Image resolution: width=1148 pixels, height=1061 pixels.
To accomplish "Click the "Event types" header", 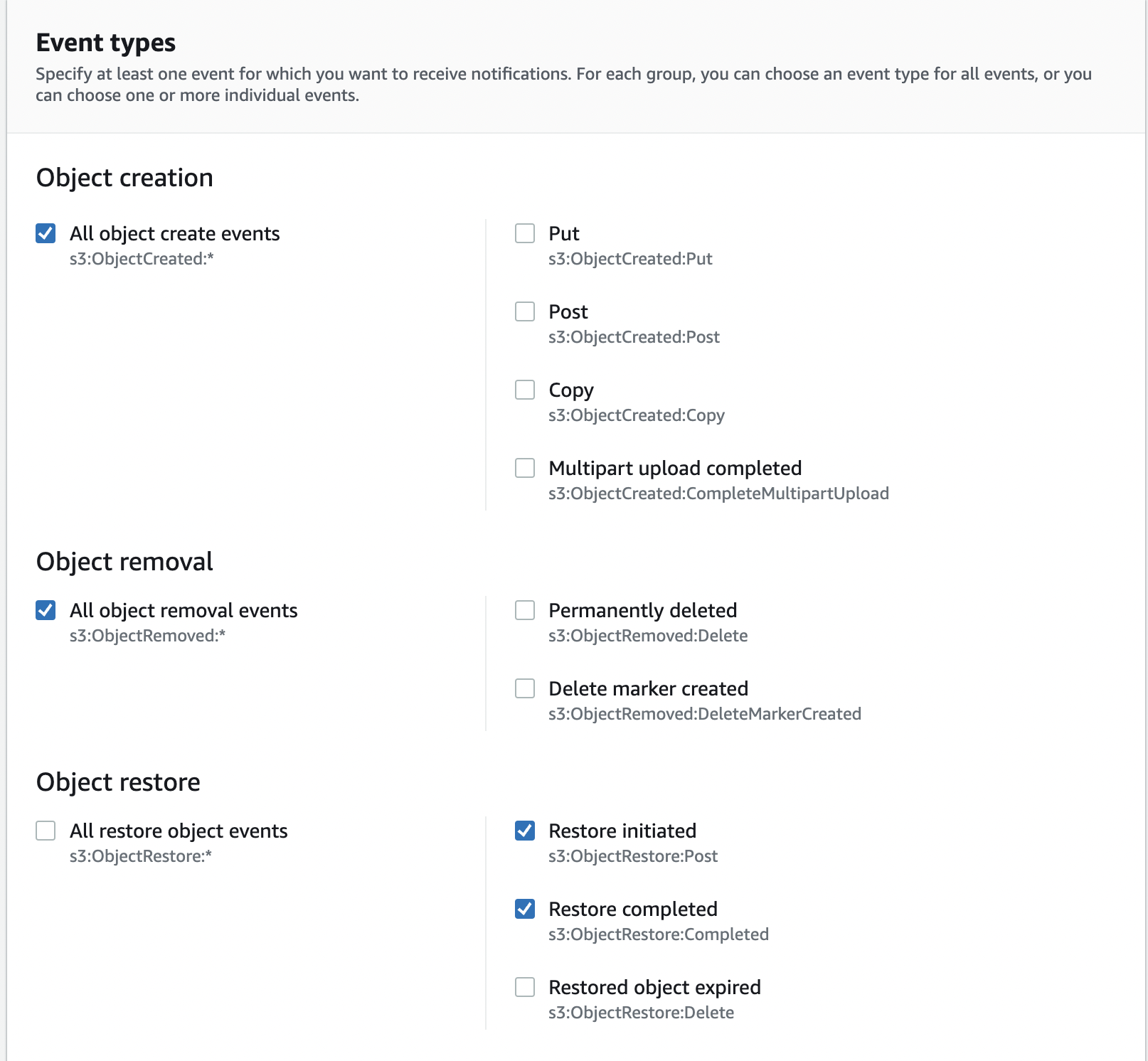I will (x=105, y=43).
